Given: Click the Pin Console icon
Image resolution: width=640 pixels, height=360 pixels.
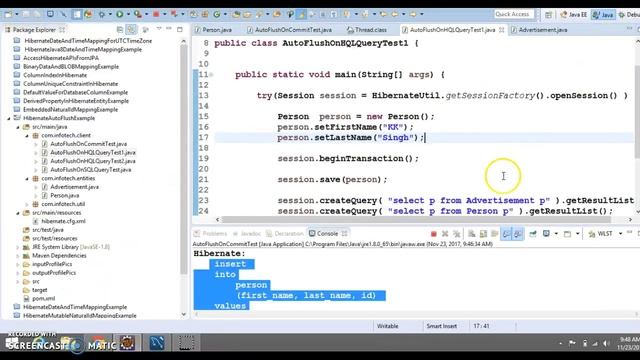Looking at the screenshot, I should (533, 234).
